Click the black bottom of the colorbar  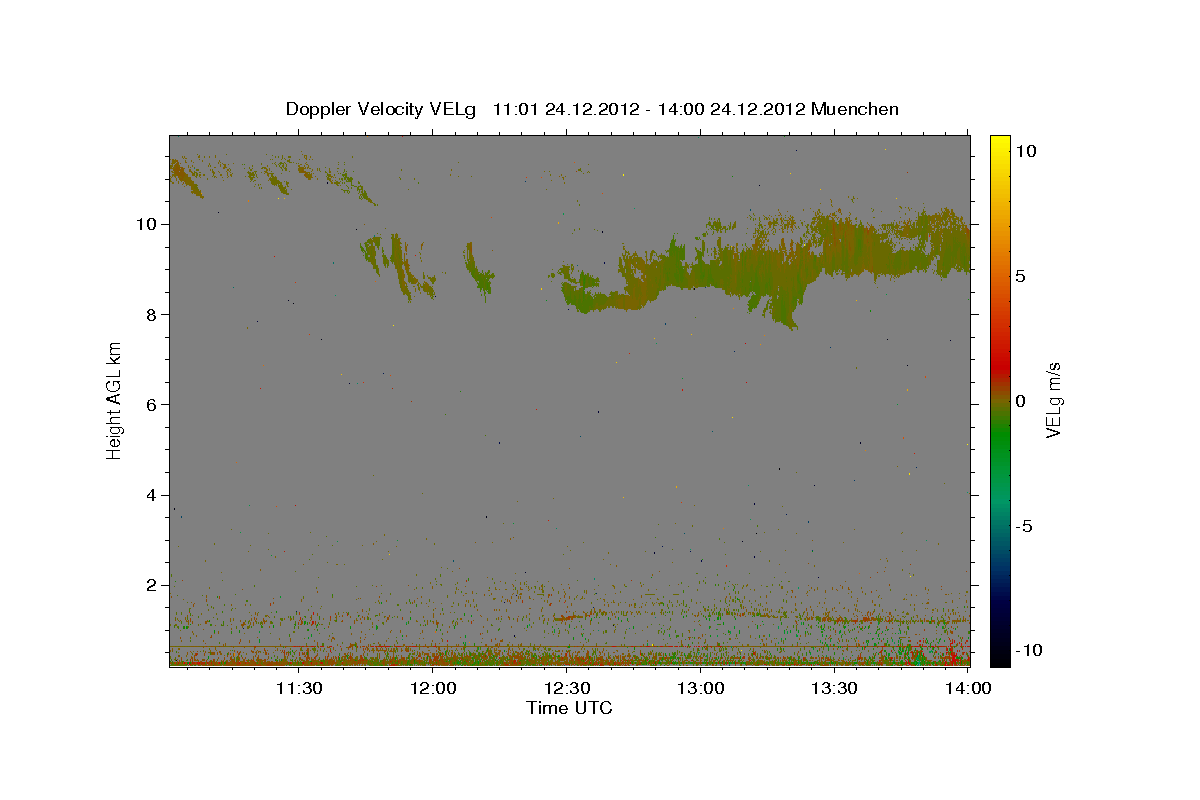1000,655
